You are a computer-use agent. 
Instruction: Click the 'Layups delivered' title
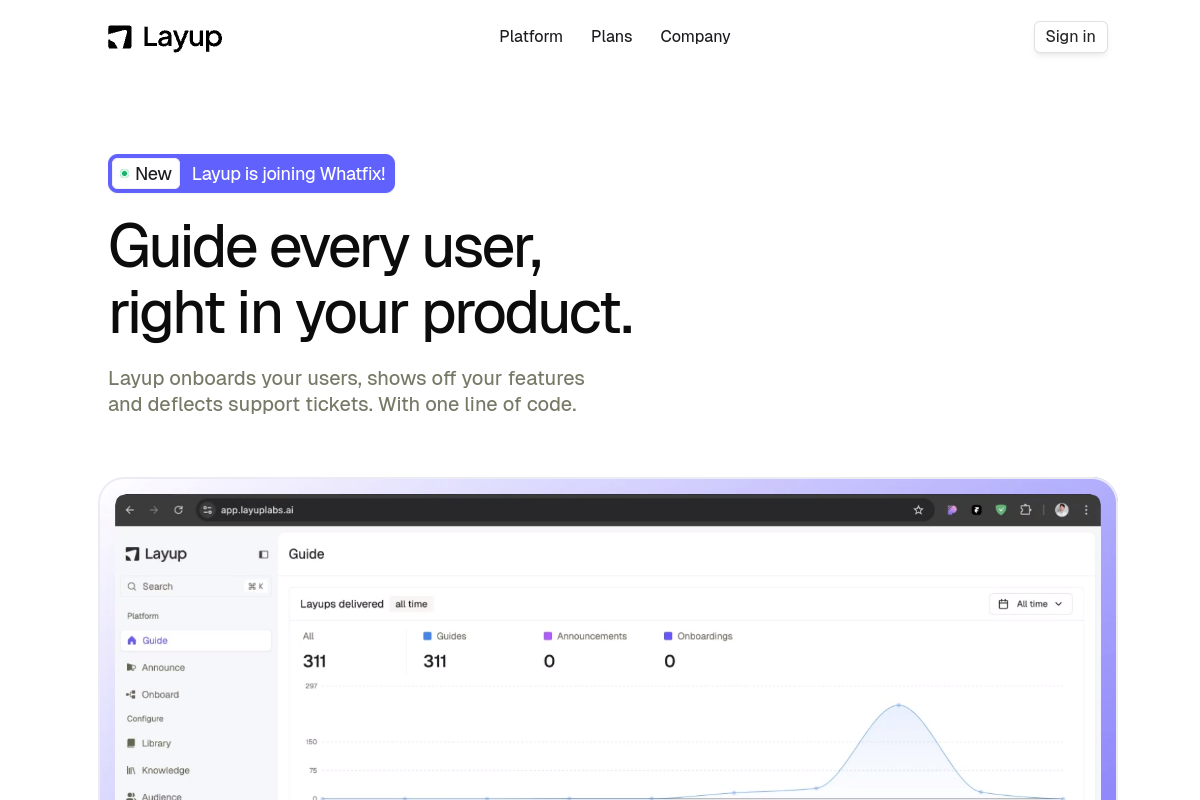342,604
